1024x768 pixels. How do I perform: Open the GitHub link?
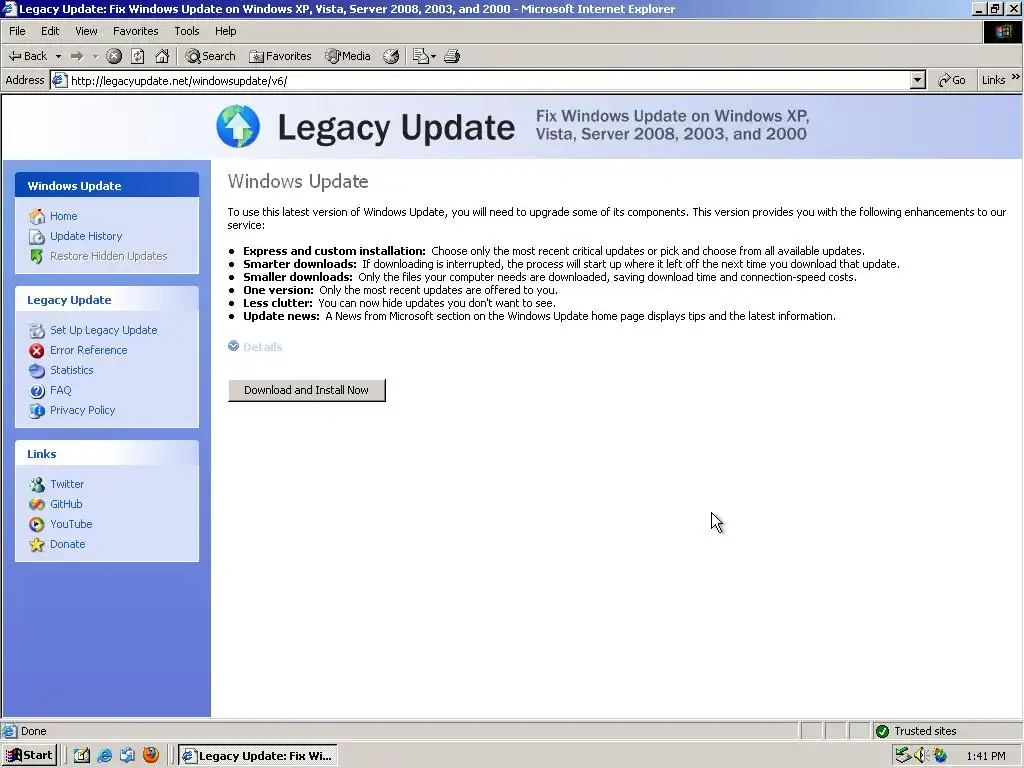[x=66, y=504]
